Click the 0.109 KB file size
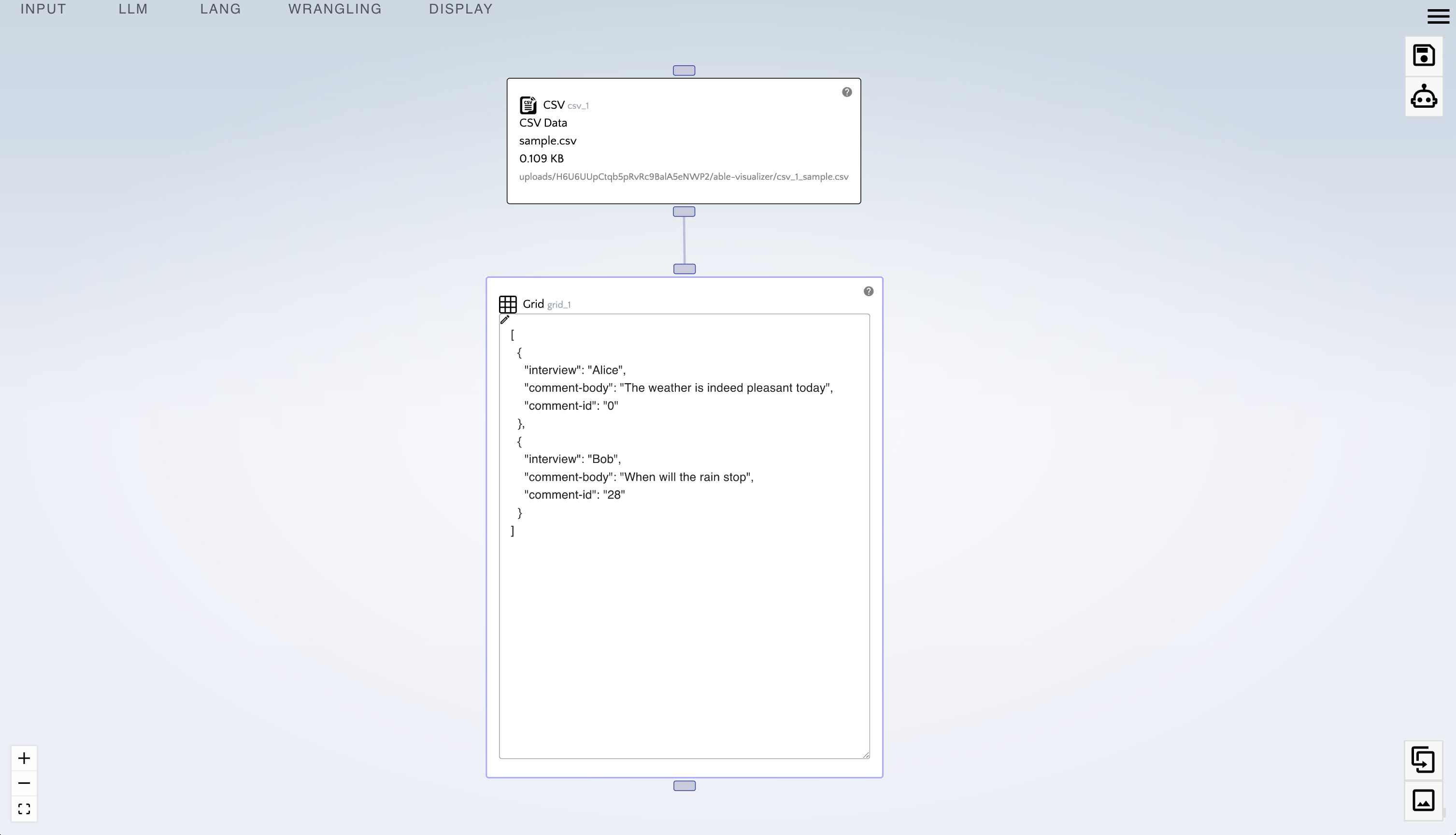1456x835 pixels. 542,159
